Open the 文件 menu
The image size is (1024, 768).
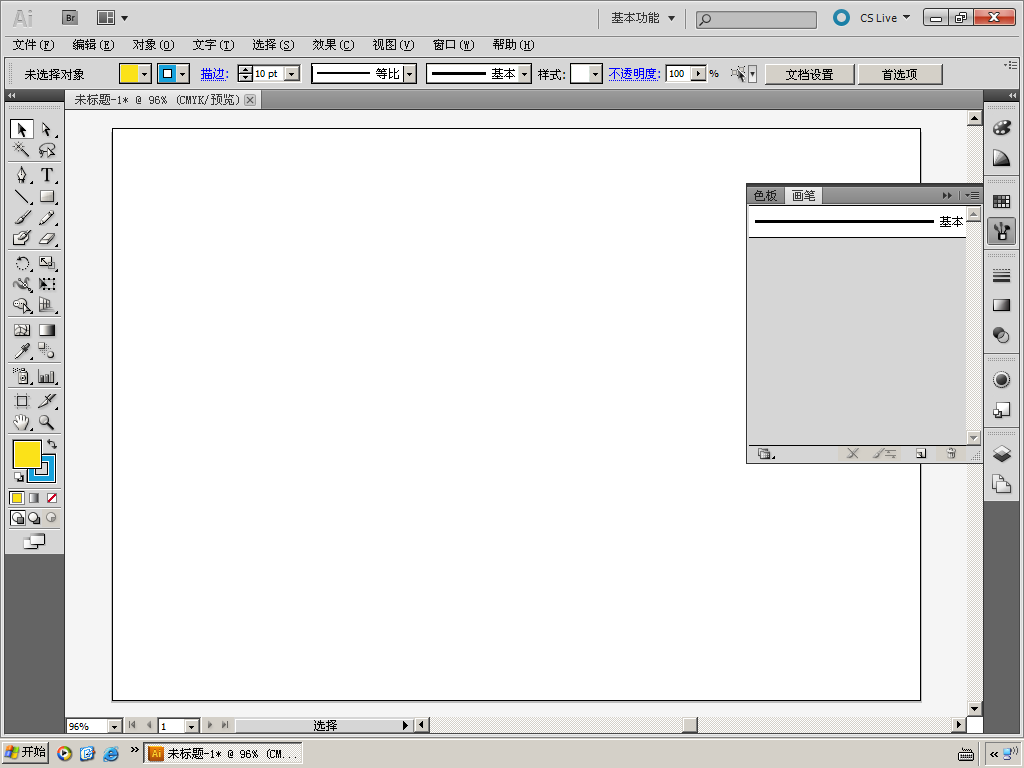pos(33,45)
